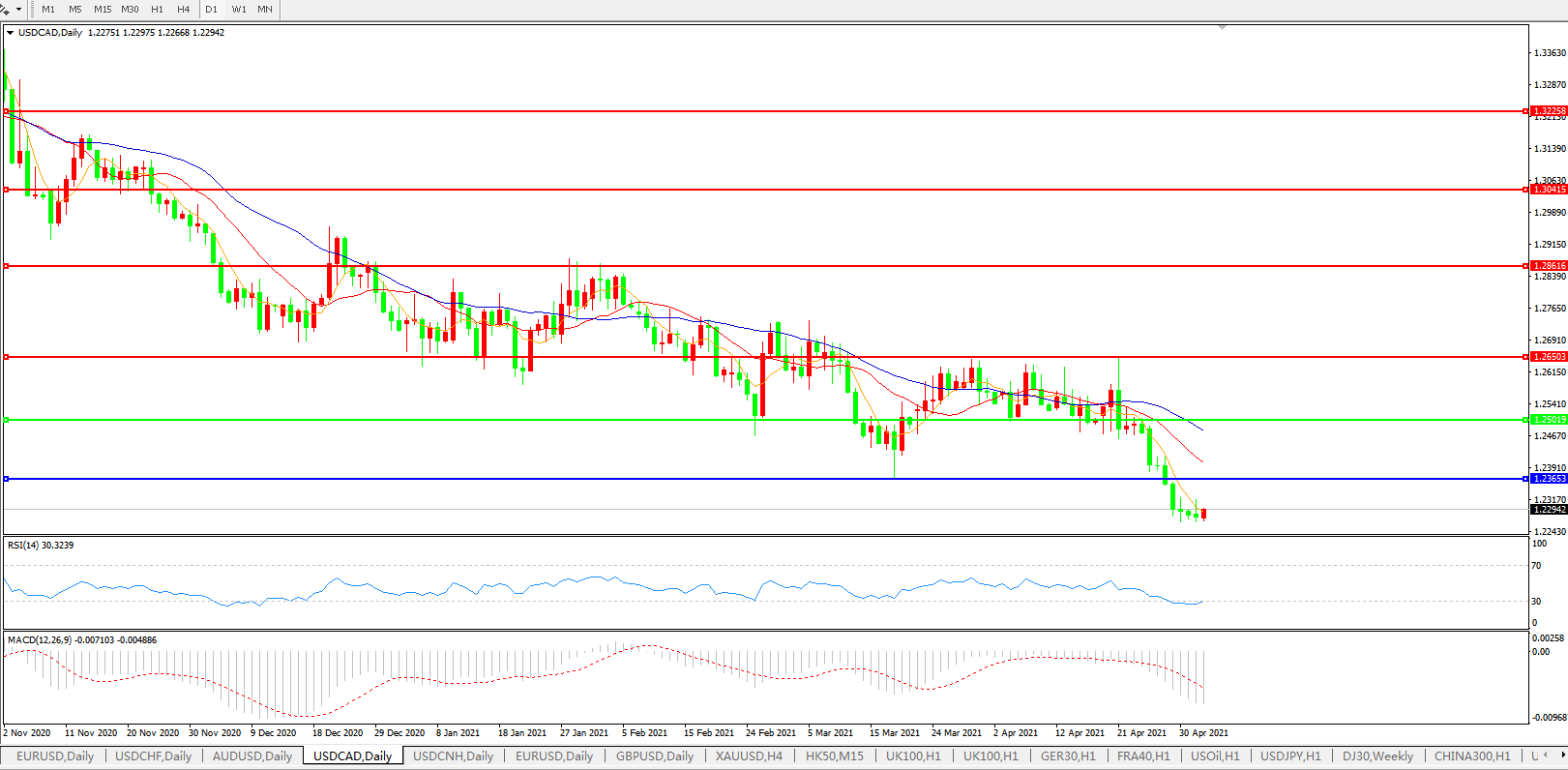The height and width of the screenshot is (770, 1568).
Task: Open the XAUUSD,H4 chart tab
Action: click(749, 756)
